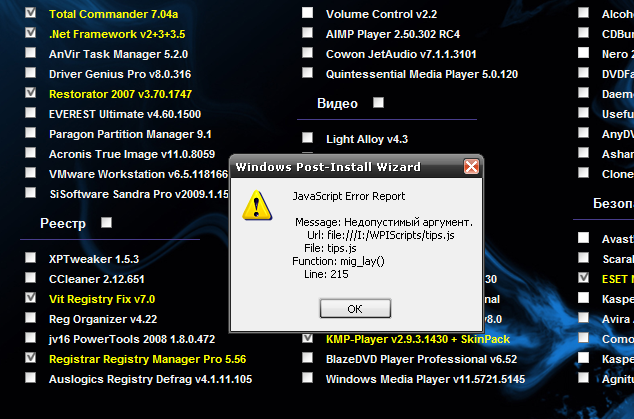
Task: Deselect Restorator 2007 v3.70.1747 checkbox
Action: [x=30, y=93]
